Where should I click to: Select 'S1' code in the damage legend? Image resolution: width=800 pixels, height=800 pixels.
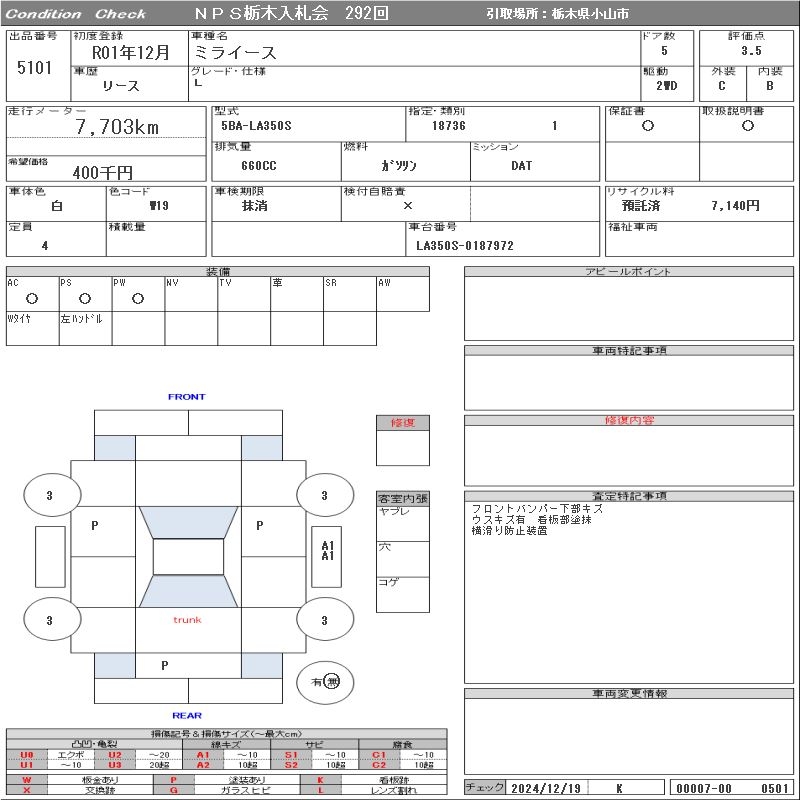click(291, 755)
